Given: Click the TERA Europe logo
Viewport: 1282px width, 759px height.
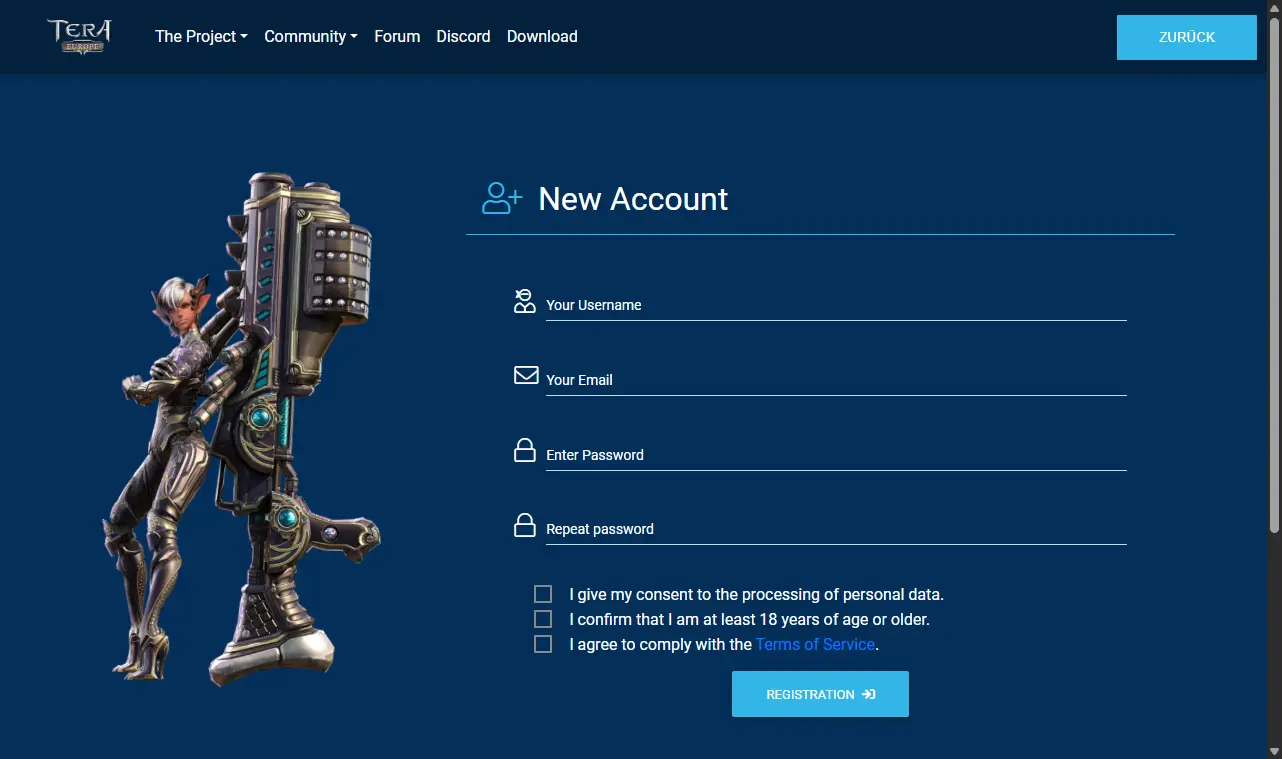Looking at the screenshot, I should [78, 36].
